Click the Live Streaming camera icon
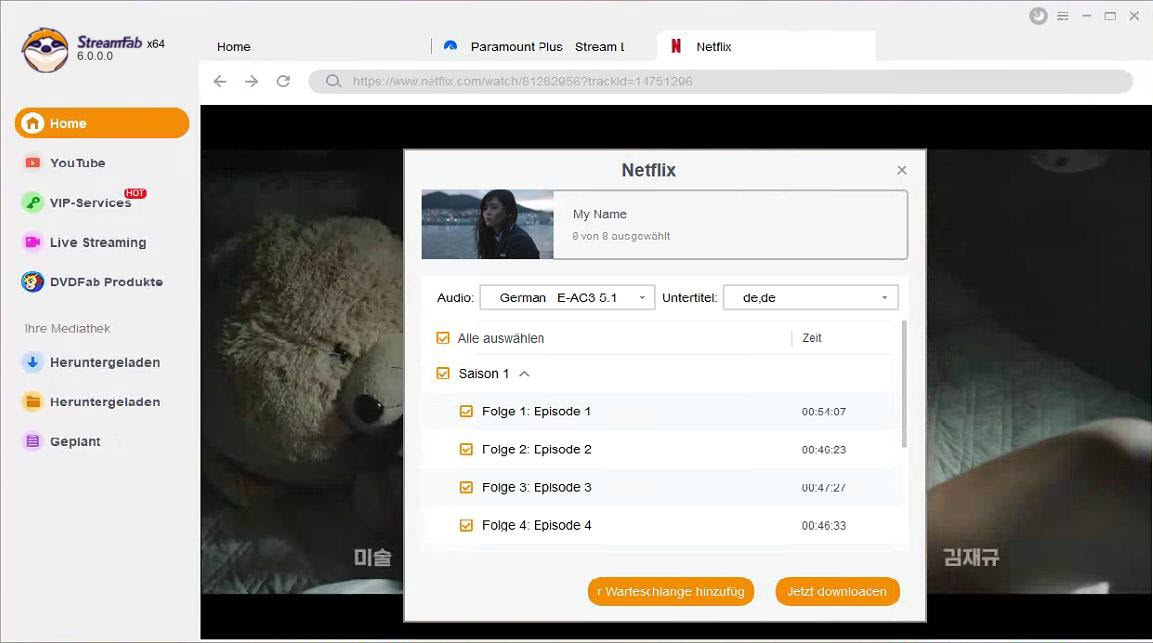The image size is (1153, 643). click(x=32, y=242)
